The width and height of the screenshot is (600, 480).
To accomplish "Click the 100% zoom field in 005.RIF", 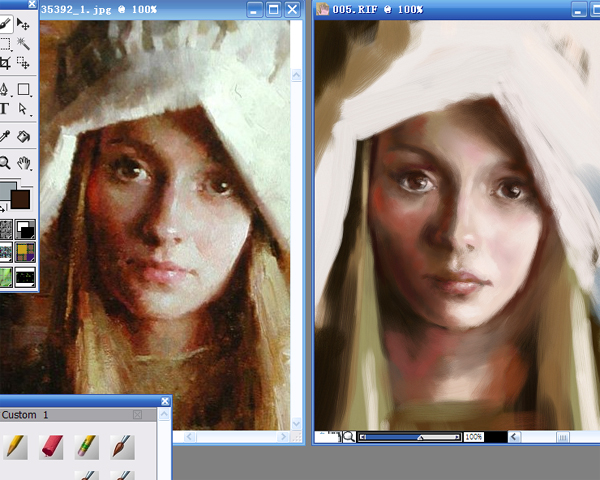I will click(473, 437).
